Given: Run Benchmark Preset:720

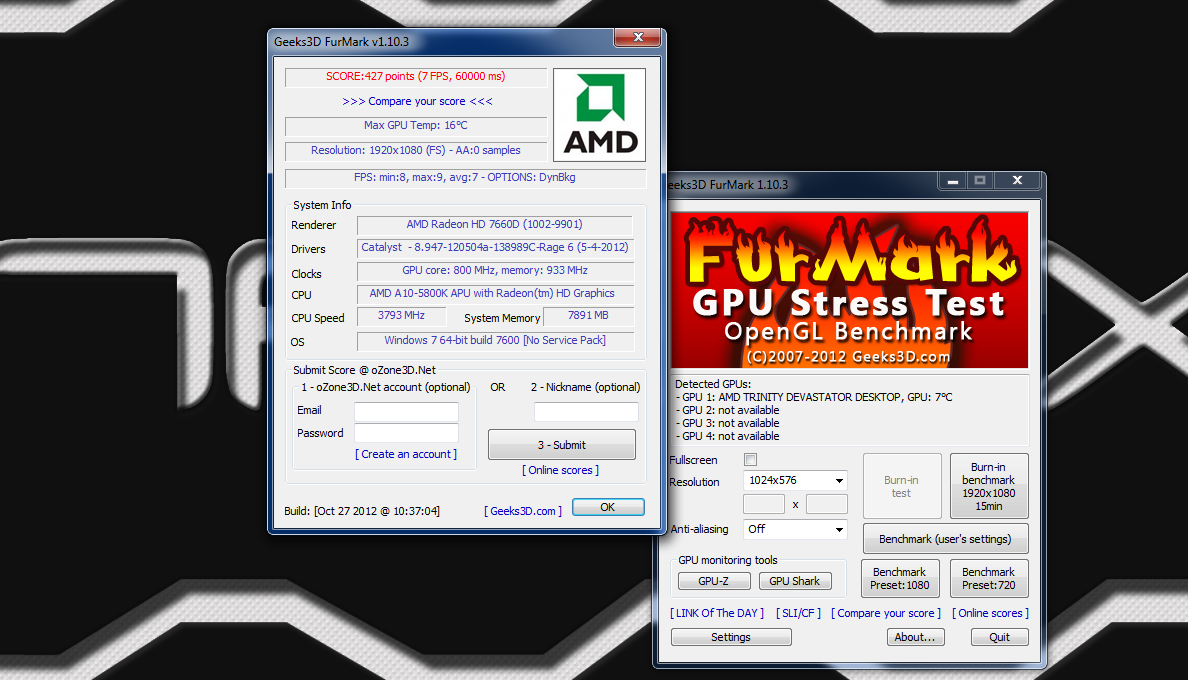Looking at the screenshot, I should [x=989, y=579].
